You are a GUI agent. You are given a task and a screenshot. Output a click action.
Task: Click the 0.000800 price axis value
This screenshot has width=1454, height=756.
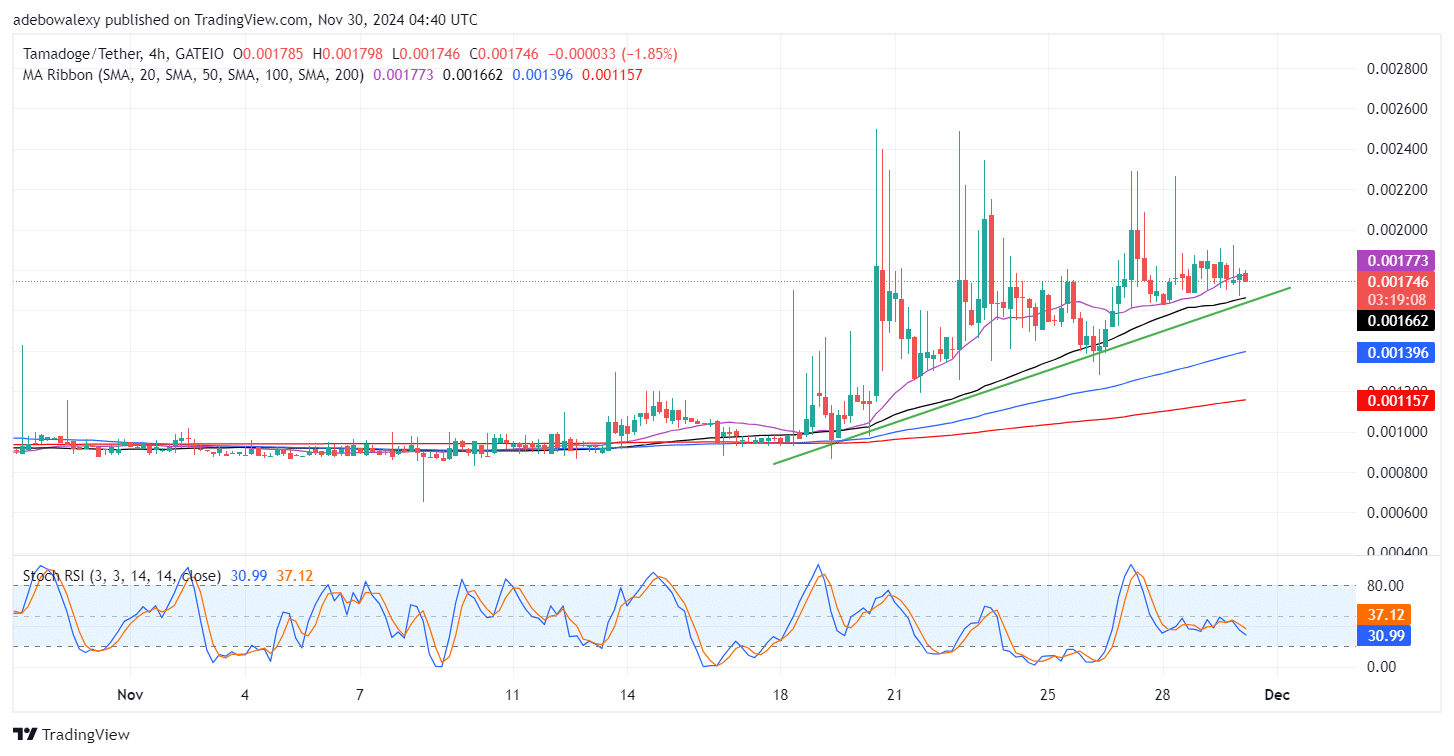click(1396, 472)
